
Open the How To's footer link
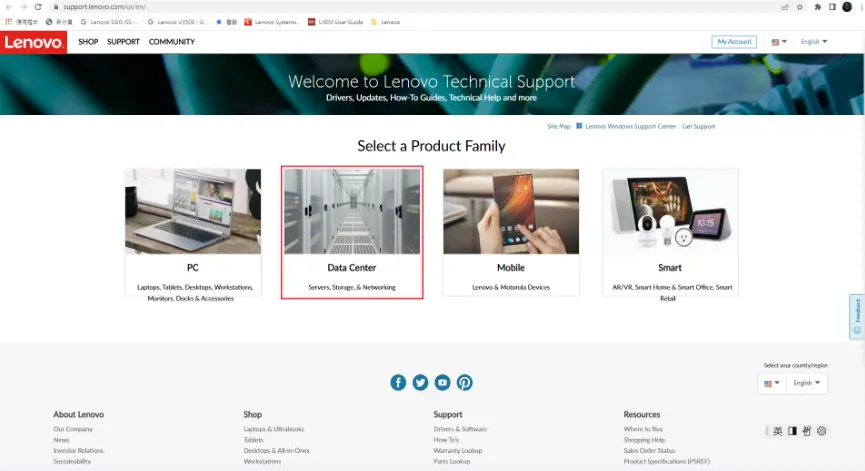[446, 440]
